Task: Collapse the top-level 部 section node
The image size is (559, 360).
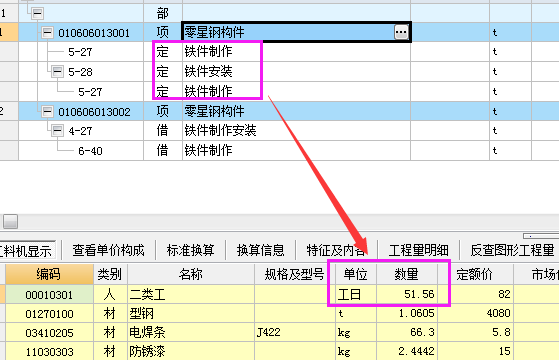Action: [x=37, y=14]
